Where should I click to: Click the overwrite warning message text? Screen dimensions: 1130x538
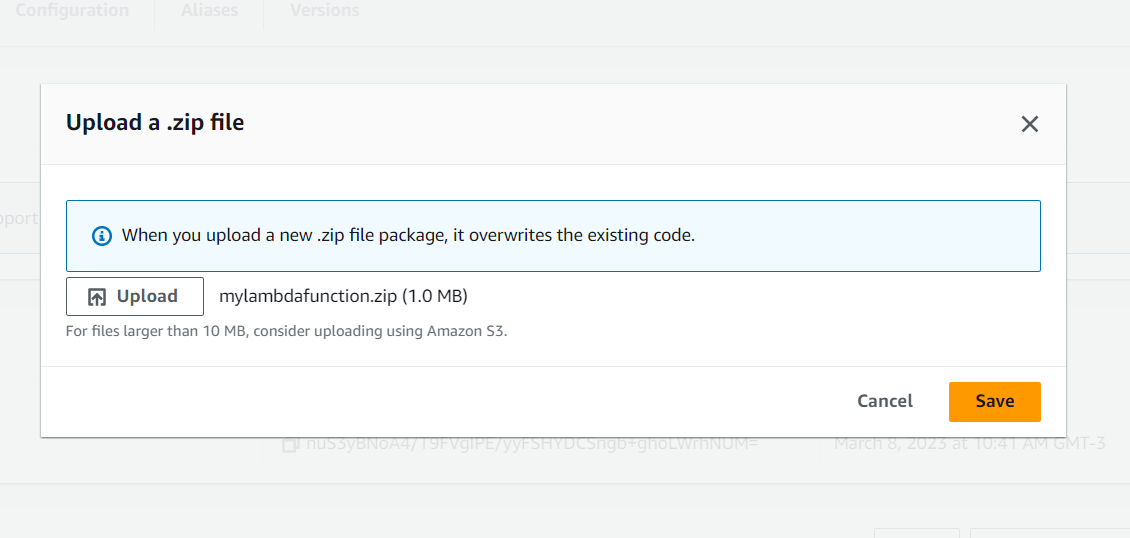coord(408,236)
